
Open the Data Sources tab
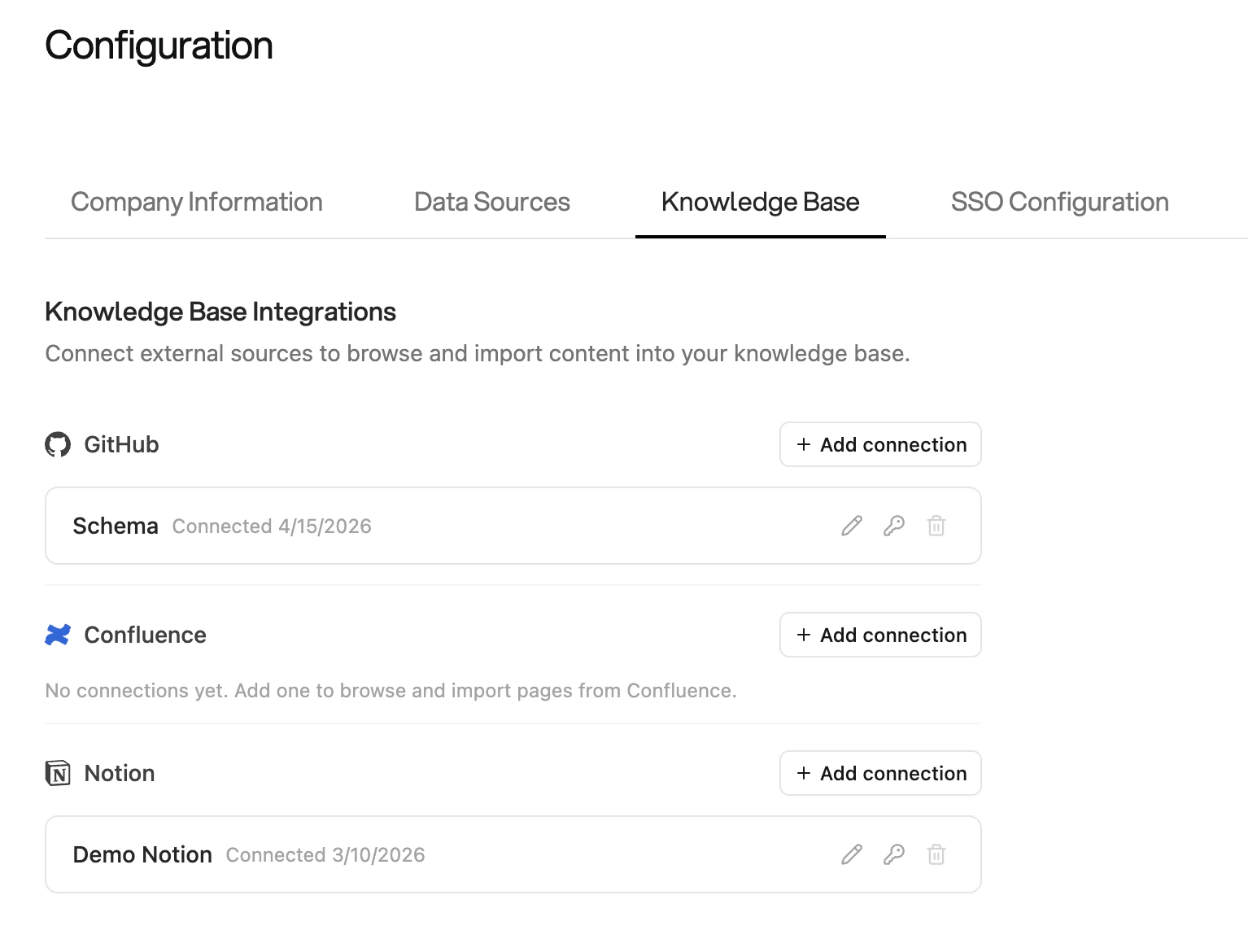(x=491, y=202)
